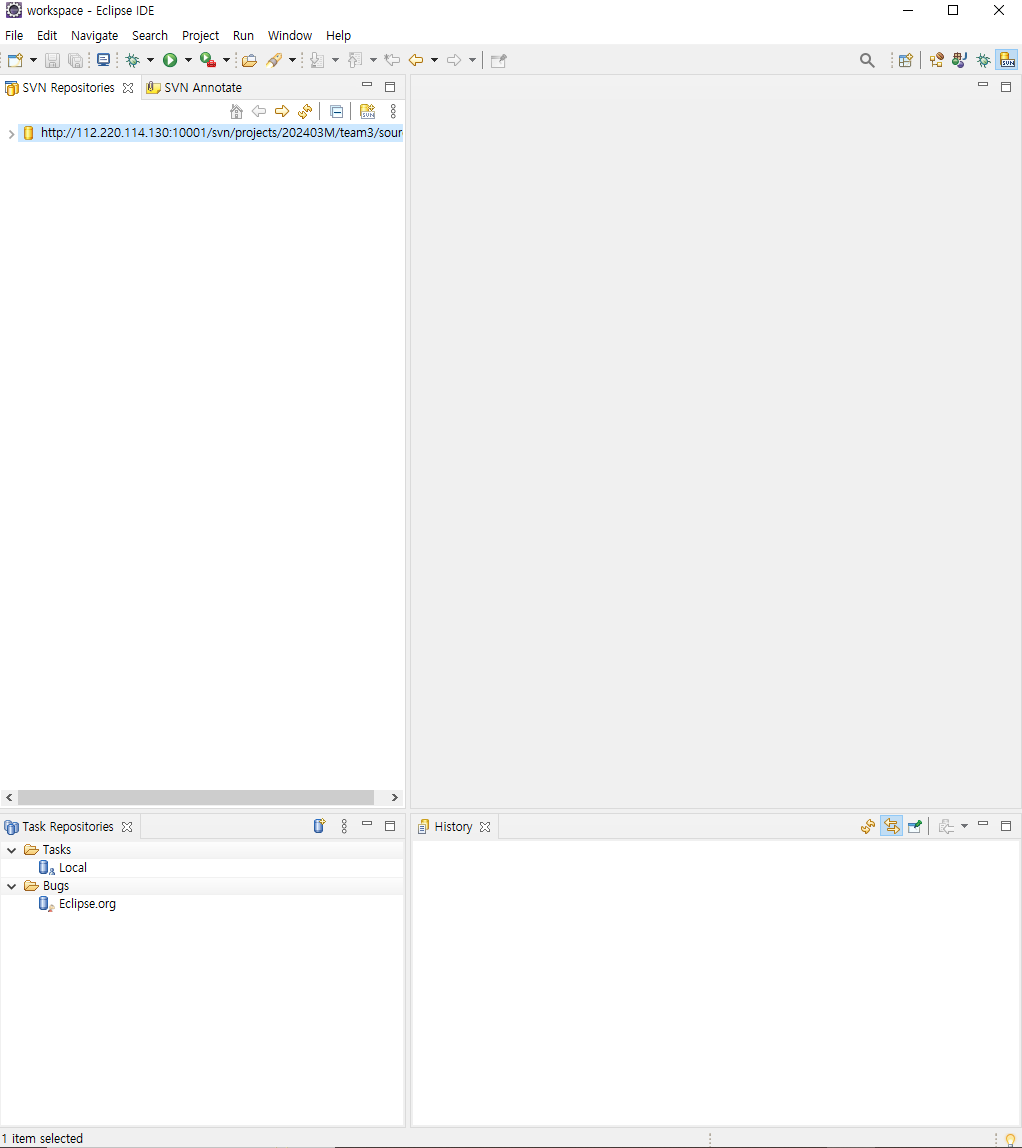This screenshot has width=1022, height=1148.
Task: Open the Window menu
Action: click(289, 35)
